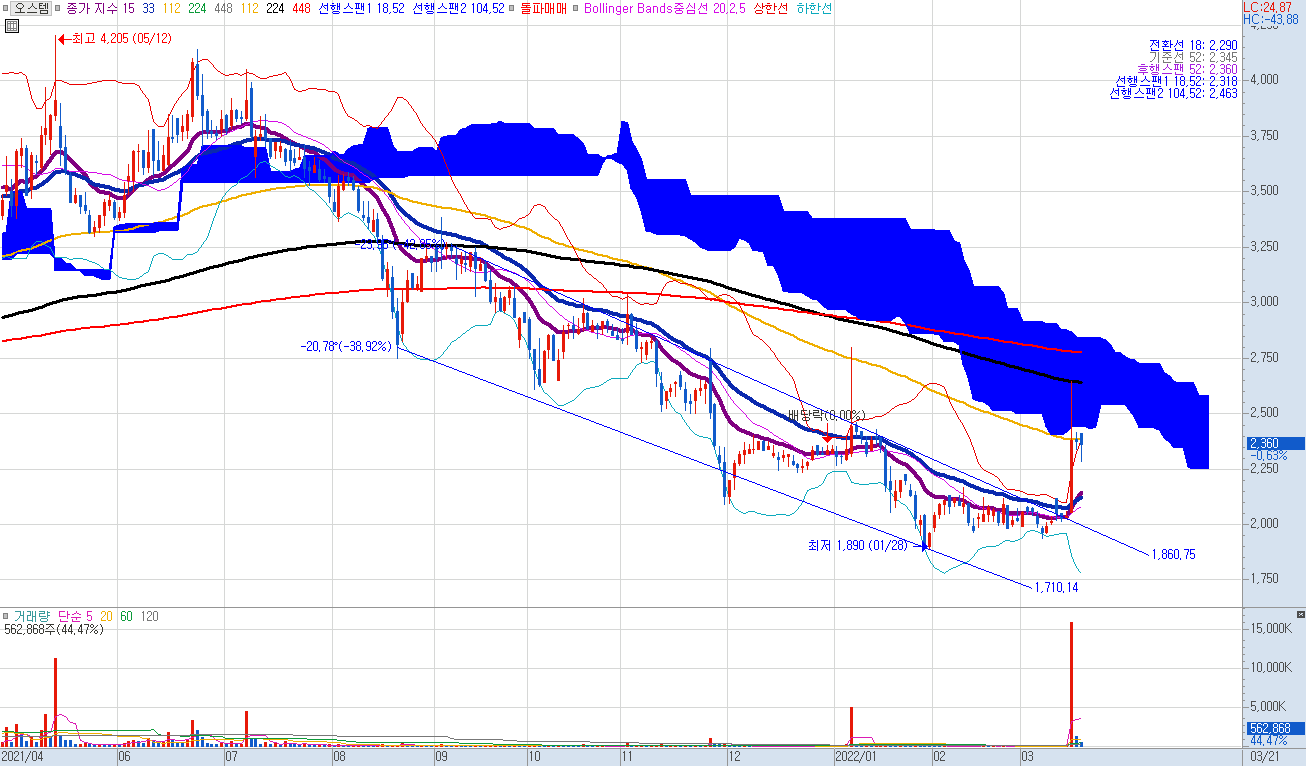Toggle the square marker before Bollinger Bands
1306x766 pixels.
click(x=577, y=8)
